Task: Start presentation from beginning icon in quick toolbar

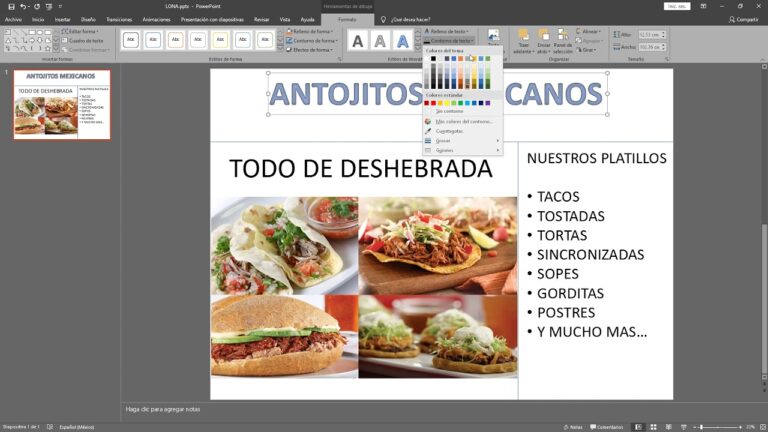Action: 49,6
